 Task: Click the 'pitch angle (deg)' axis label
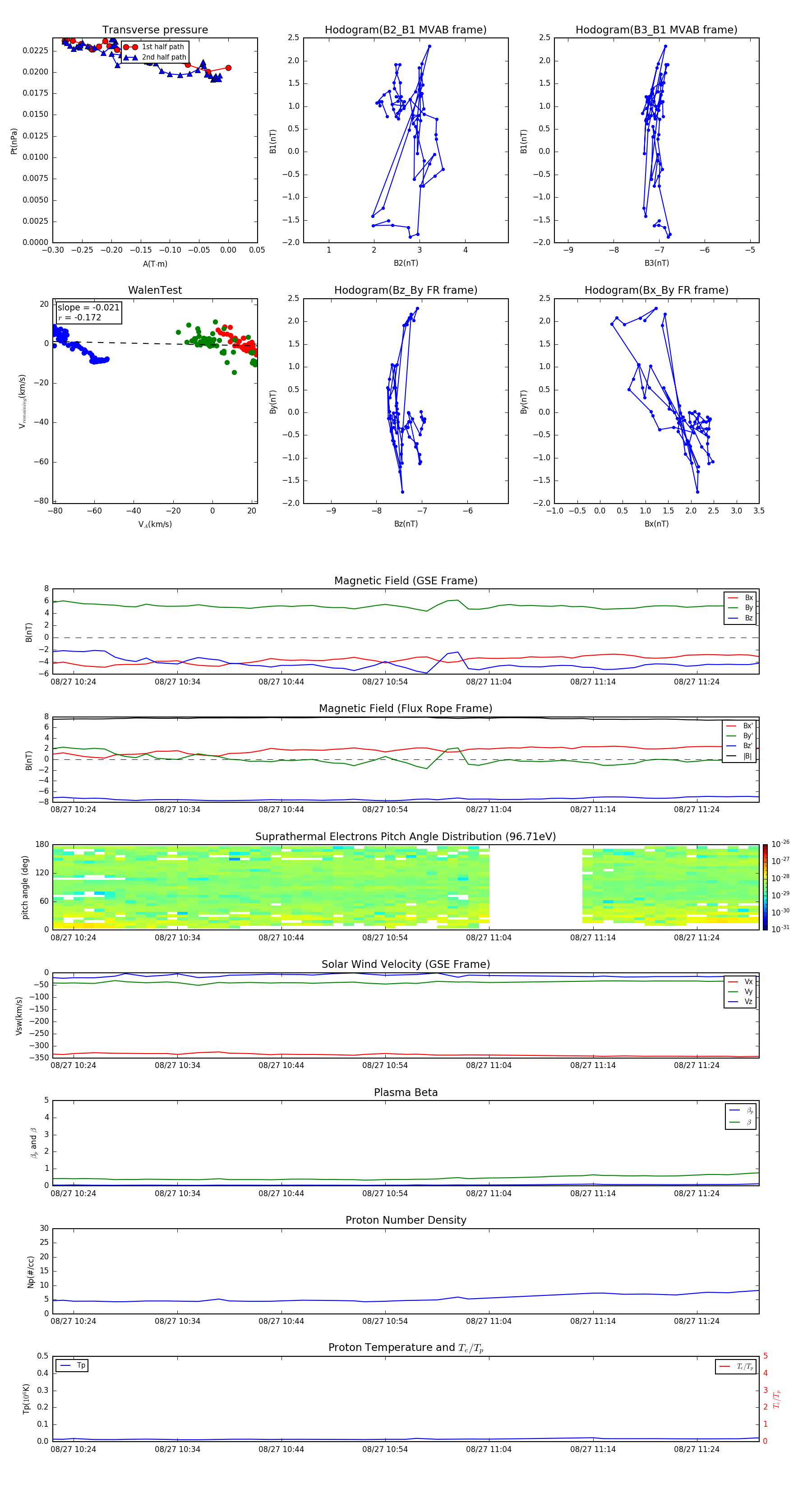tap(25, 887)
